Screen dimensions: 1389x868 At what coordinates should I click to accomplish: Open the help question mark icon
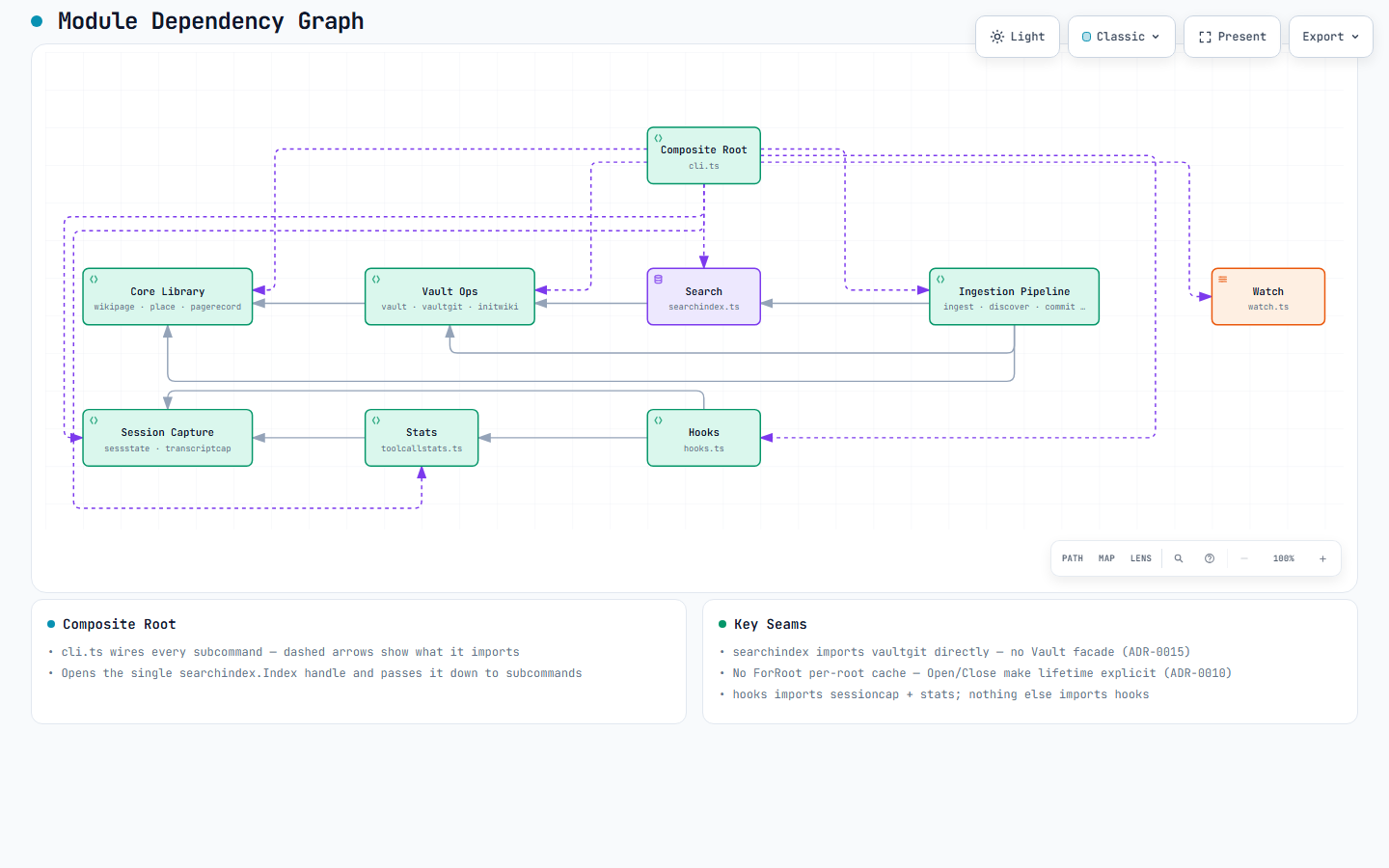click(1210, 558)
